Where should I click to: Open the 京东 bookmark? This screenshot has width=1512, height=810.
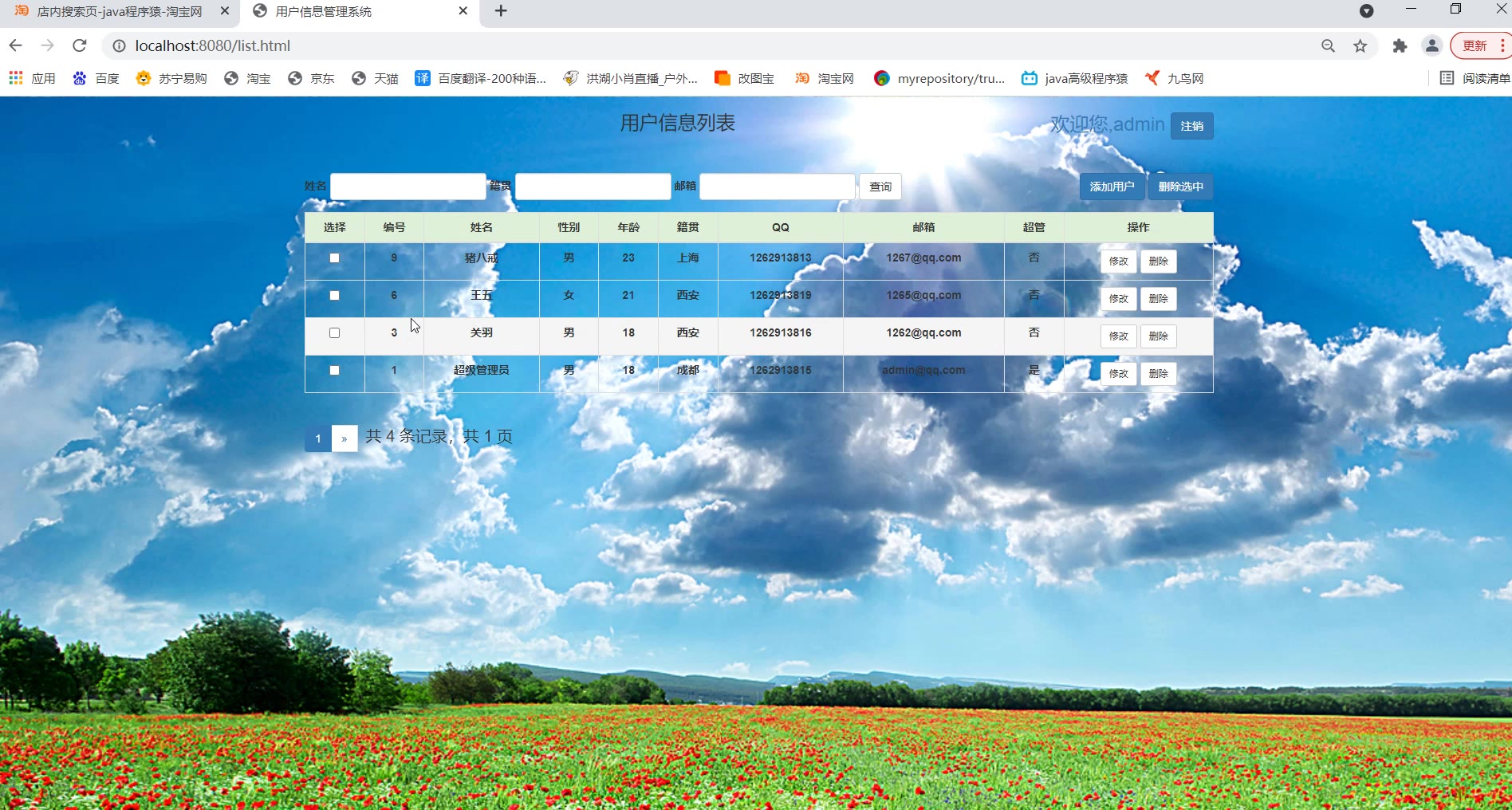tap(311, 78)
